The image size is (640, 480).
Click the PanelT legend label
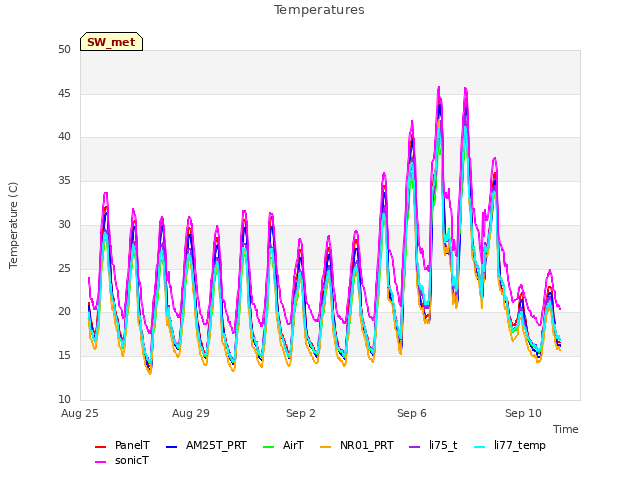click(132, 445)
